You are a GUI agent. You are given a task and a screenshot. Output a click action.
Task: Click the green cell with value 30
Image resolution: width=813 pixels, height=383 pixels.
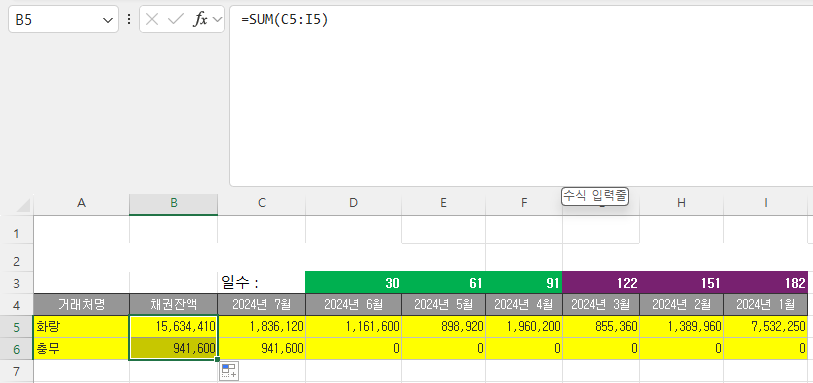[x=354, y=283]
